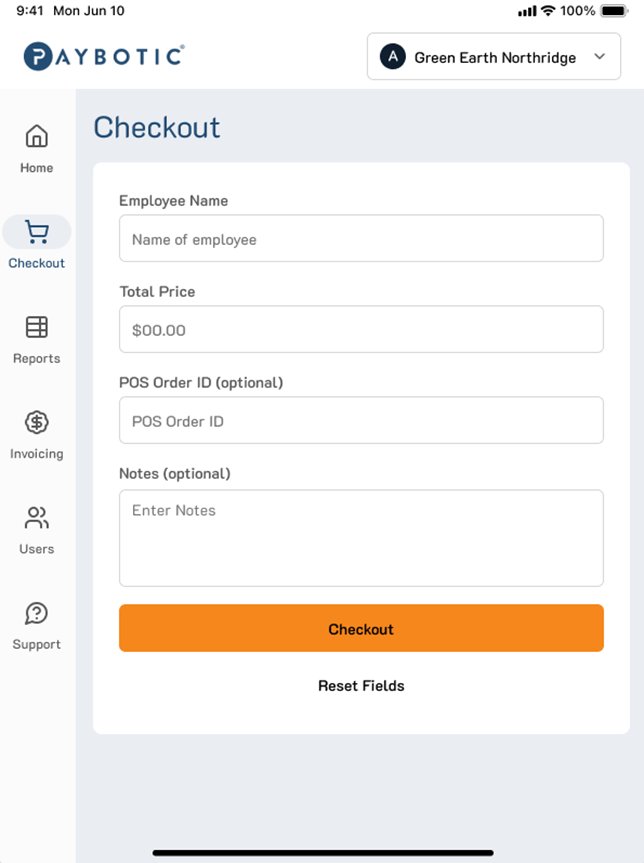Click into the Total Price field
This screenshot has height=863, width=644.
point(361,330)
